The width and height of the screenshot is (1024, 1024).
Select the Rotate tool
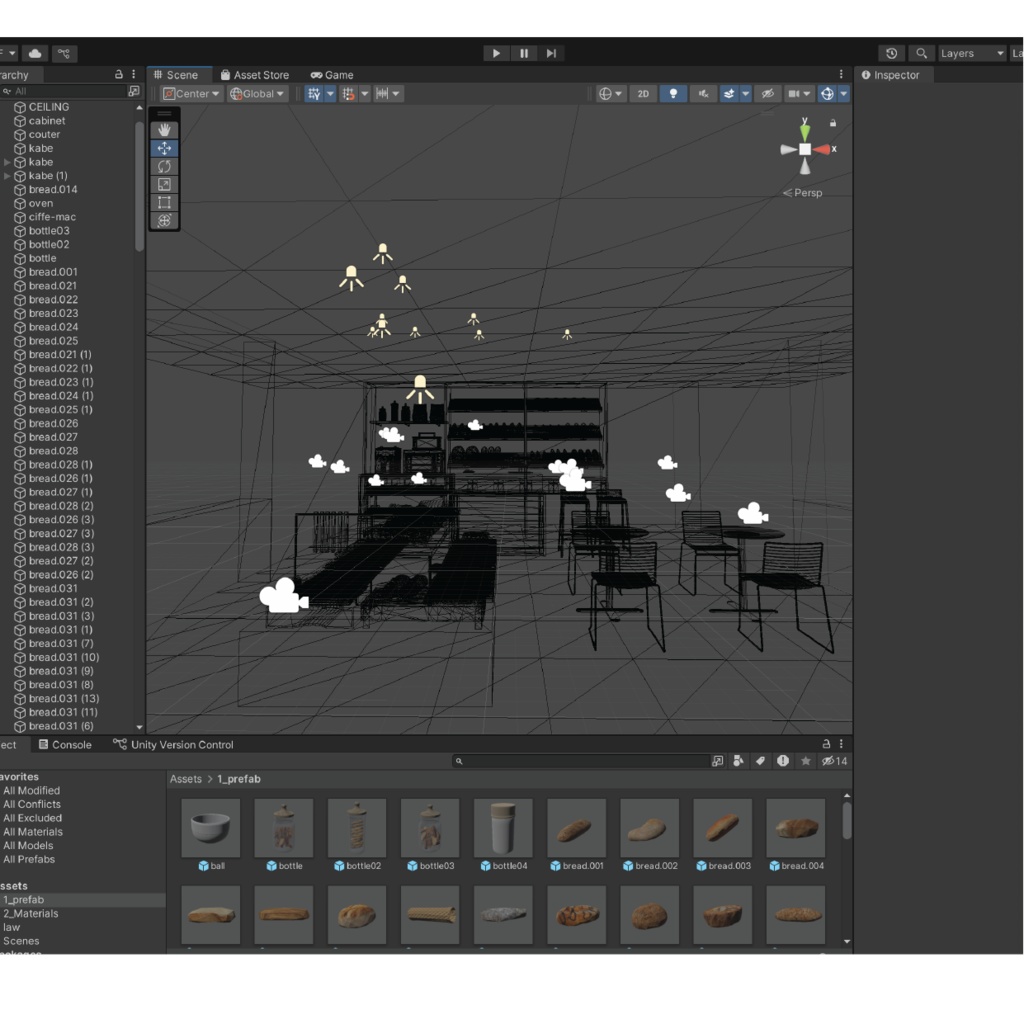click(164, 166)
